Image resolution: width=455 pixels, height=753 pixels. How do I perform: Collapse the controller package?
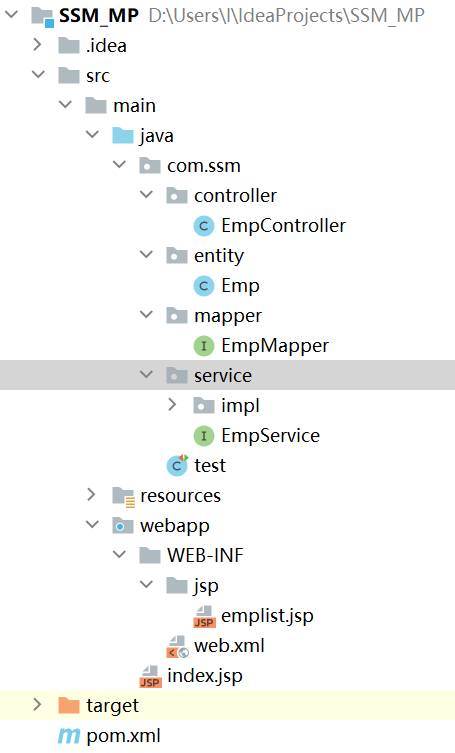[146, 194]
